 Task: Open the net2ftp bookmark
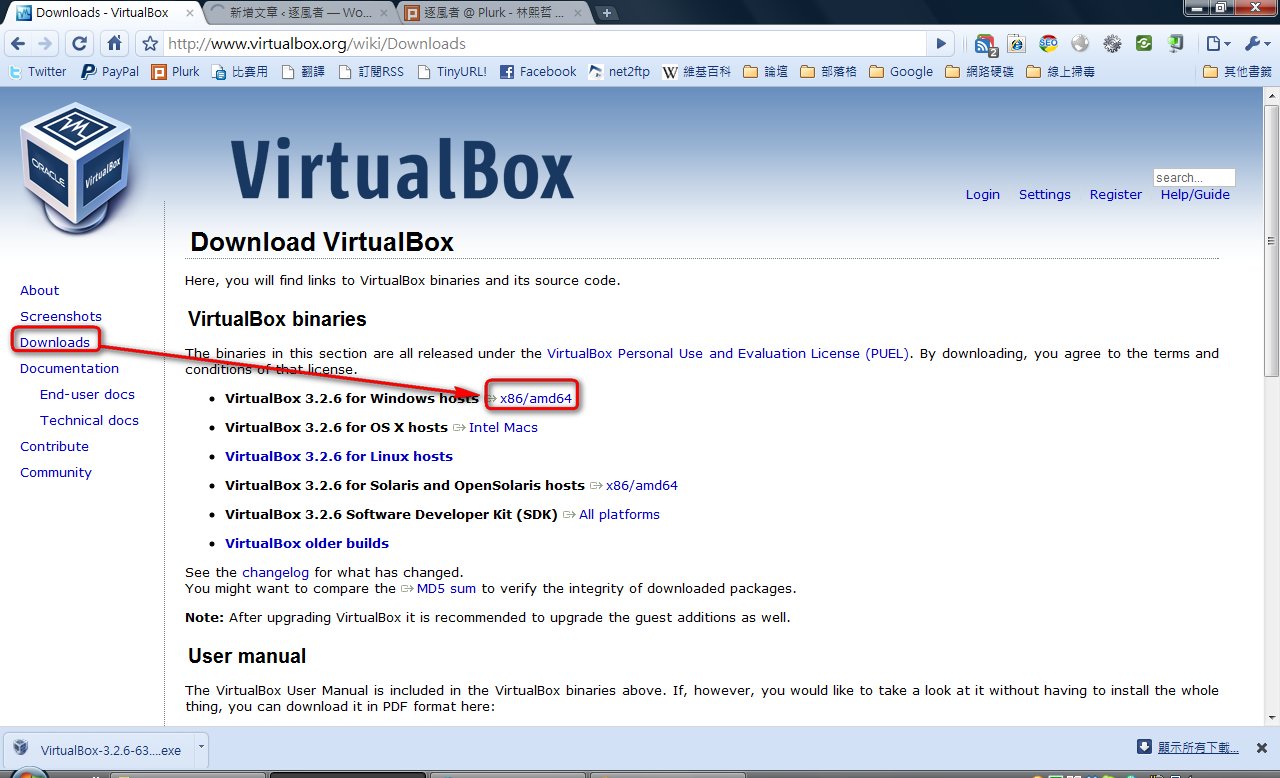tap(620, 72)
